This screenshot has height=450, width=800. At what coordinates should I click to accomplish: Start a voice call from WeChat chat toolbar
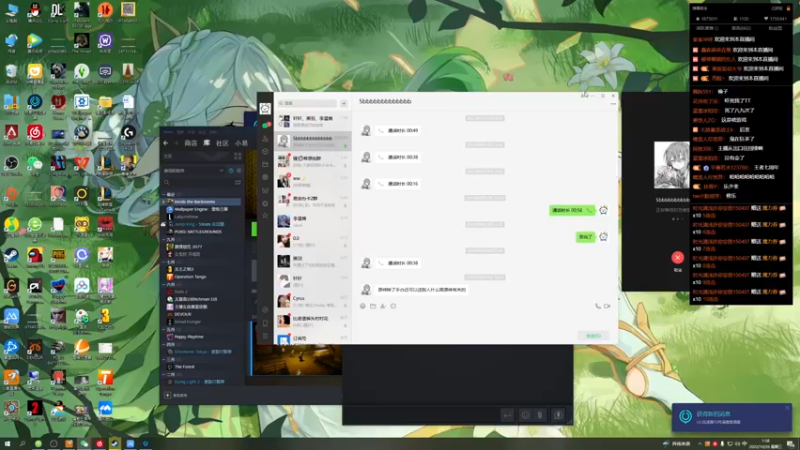pyautogui.click(x=597, y=306)
